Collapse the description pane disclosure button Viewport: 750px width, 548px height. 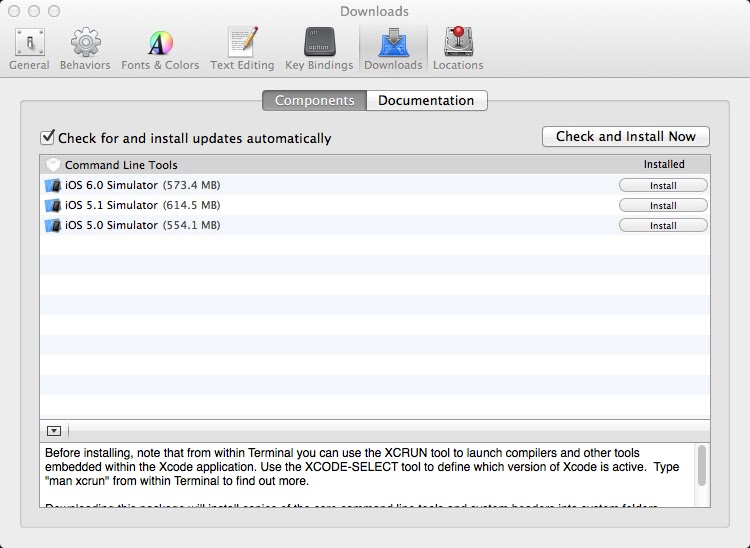tap(54, 431)
